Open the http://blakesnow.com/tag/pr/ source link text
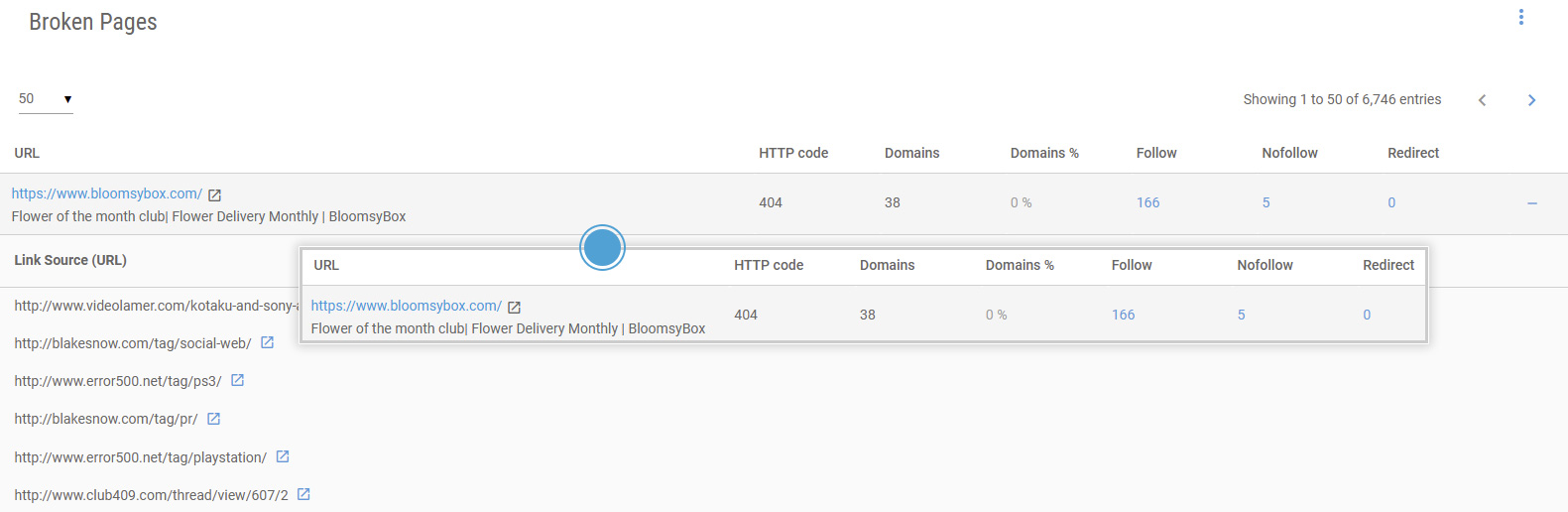 [x=106, y=419]
